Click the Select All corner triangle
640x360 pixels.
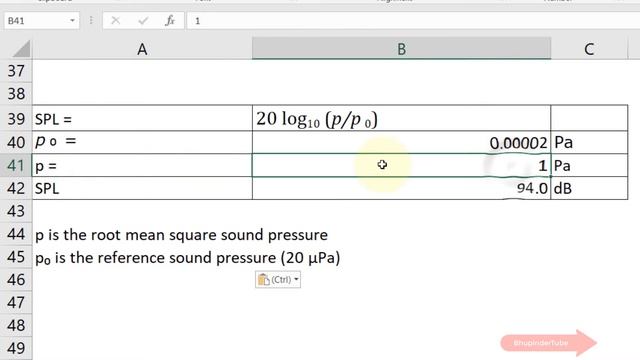(21, 49)
